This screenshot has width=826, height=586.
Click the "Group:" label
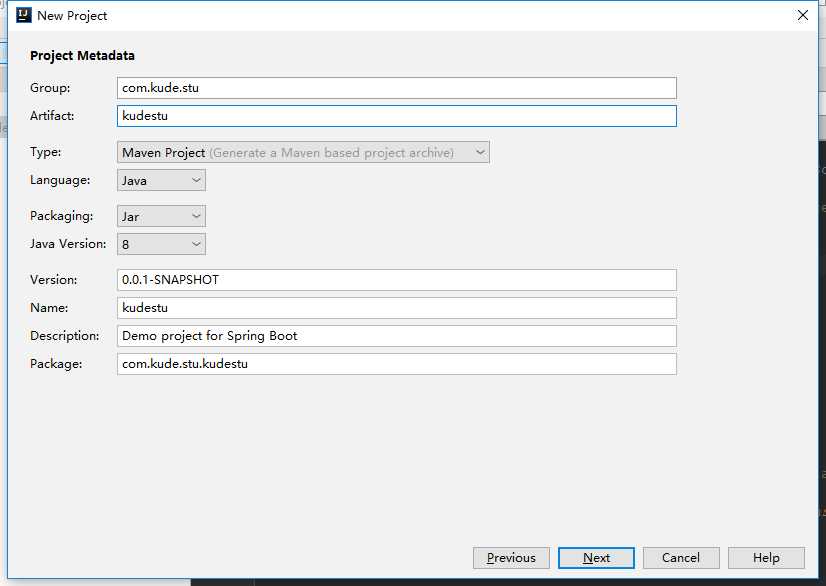[50, 88]
